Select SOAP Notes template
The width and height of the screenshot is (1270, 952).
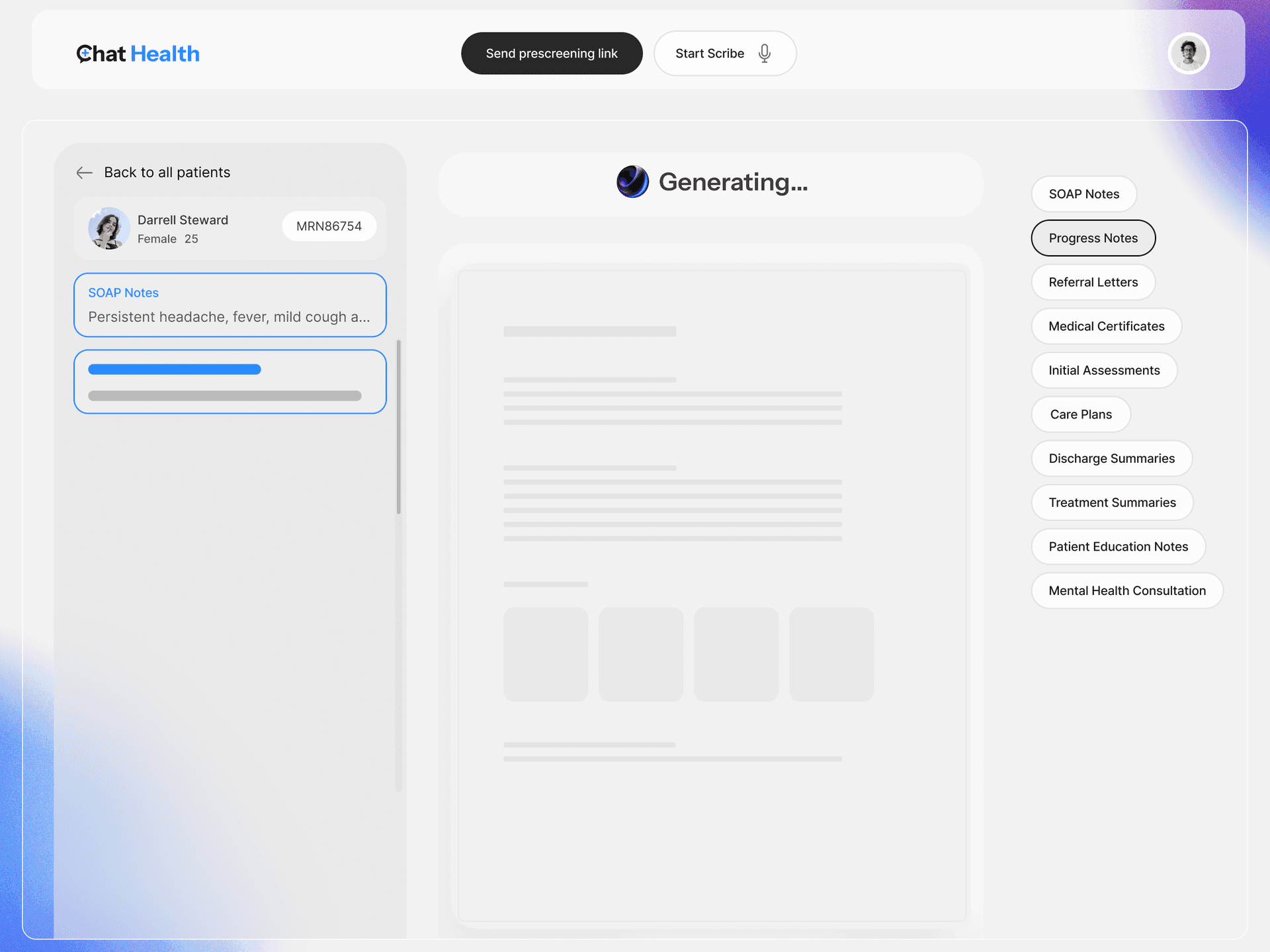[x=1084, y=194]
